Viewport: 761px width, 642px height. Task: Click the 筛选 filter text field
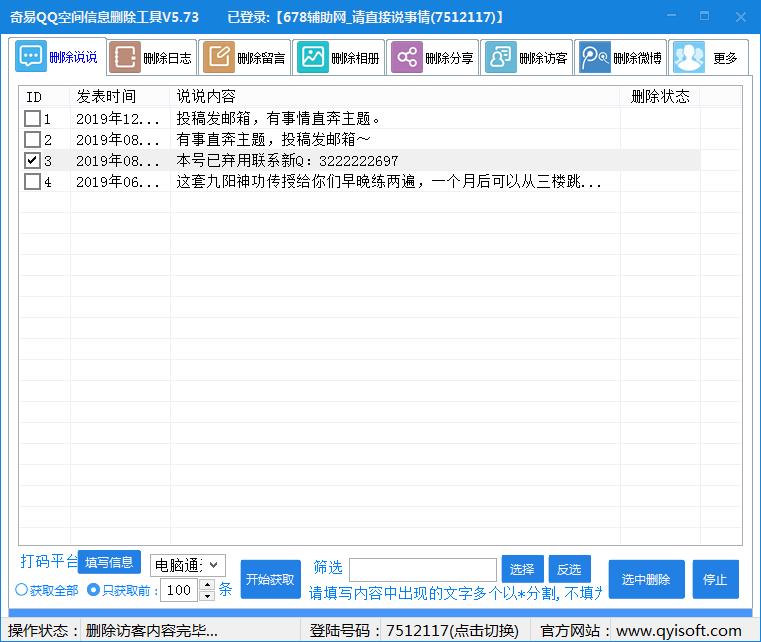(423, 569)
